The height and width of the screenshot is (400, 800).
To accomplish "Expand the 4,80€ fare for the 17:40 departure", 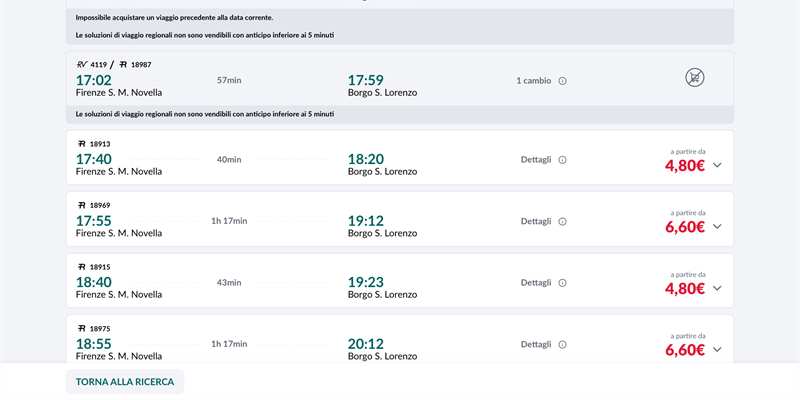I will tap(717, 166).
